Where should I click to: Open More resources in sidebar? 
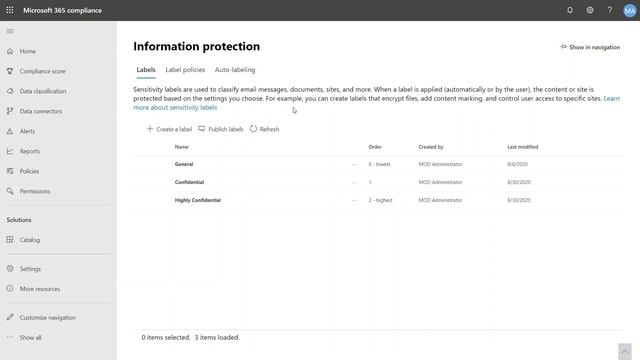(40, 289)
